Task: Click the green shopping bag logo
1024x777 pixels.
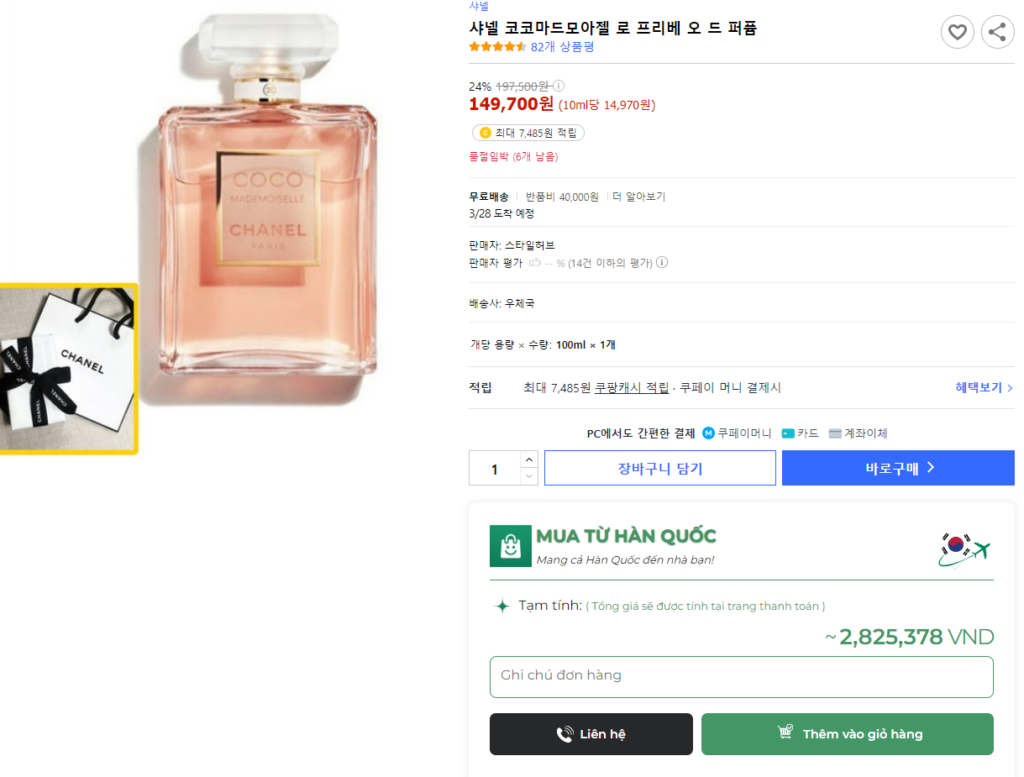Action: point(510,546)
